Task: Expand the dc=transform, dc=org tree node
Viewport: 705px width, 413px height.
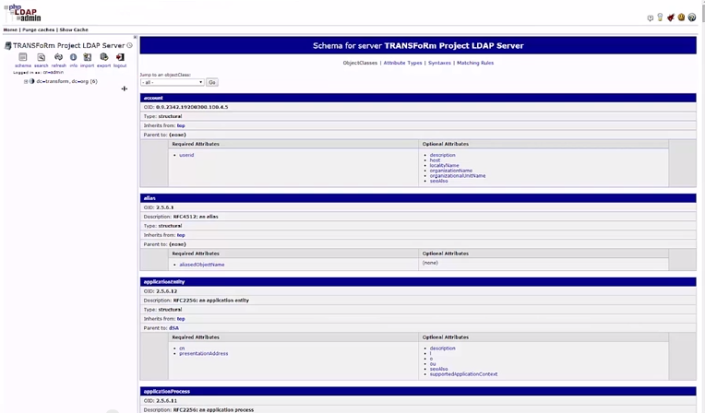Action: click(26, 81)
